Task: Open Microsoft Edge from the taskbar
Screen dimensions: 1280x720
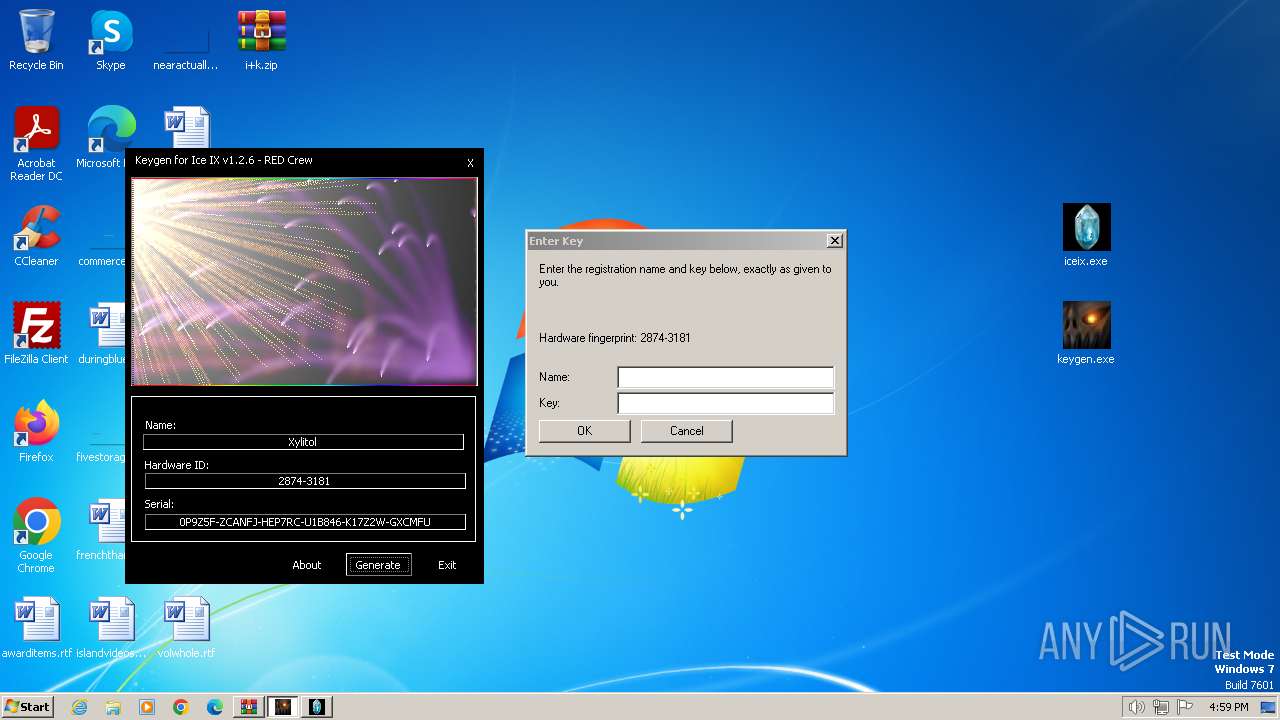Action: coord(215,707)
